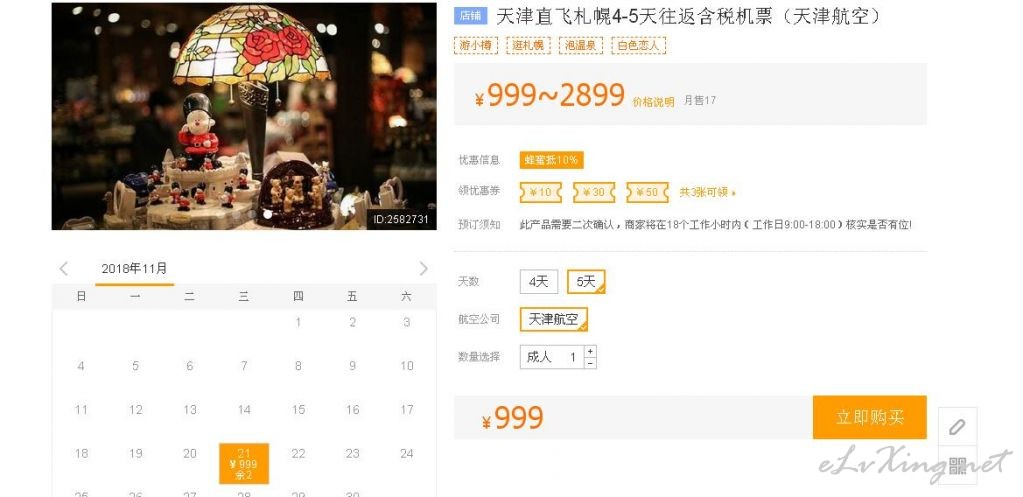Viewport: 1023px width, 497px height.
Task: Go to previous month in calendar
Action: (x=63, y=269)
